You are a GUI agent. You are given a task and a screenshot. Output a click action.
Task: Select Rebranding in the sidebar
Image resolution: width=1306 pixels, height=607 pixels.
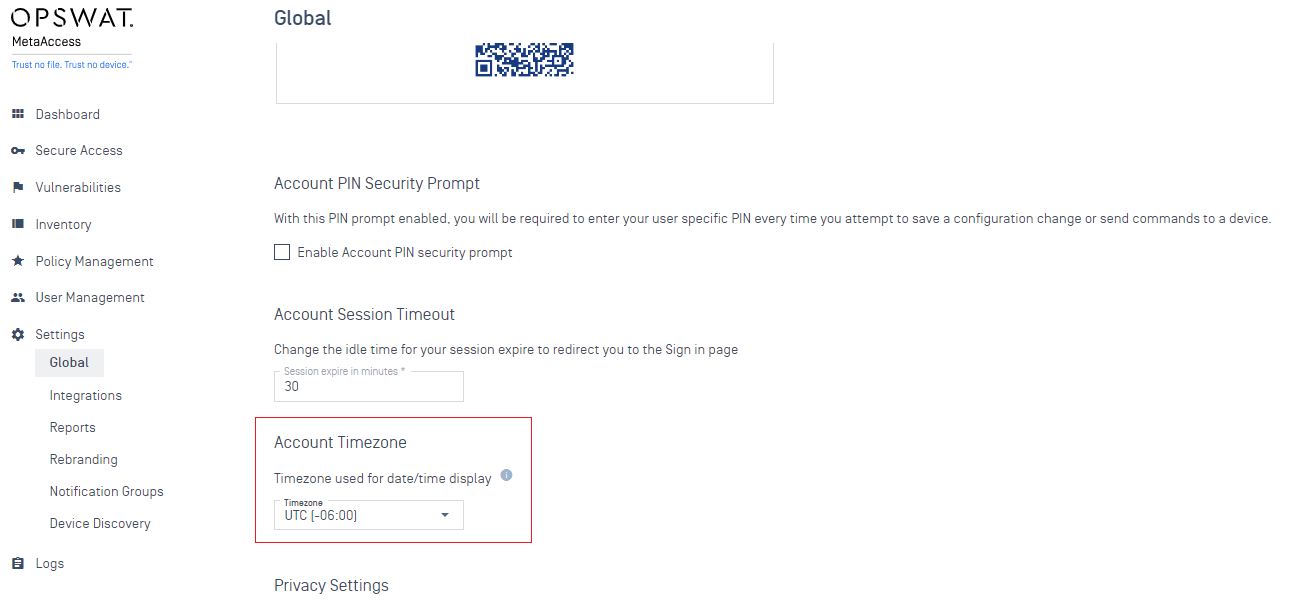84,460
